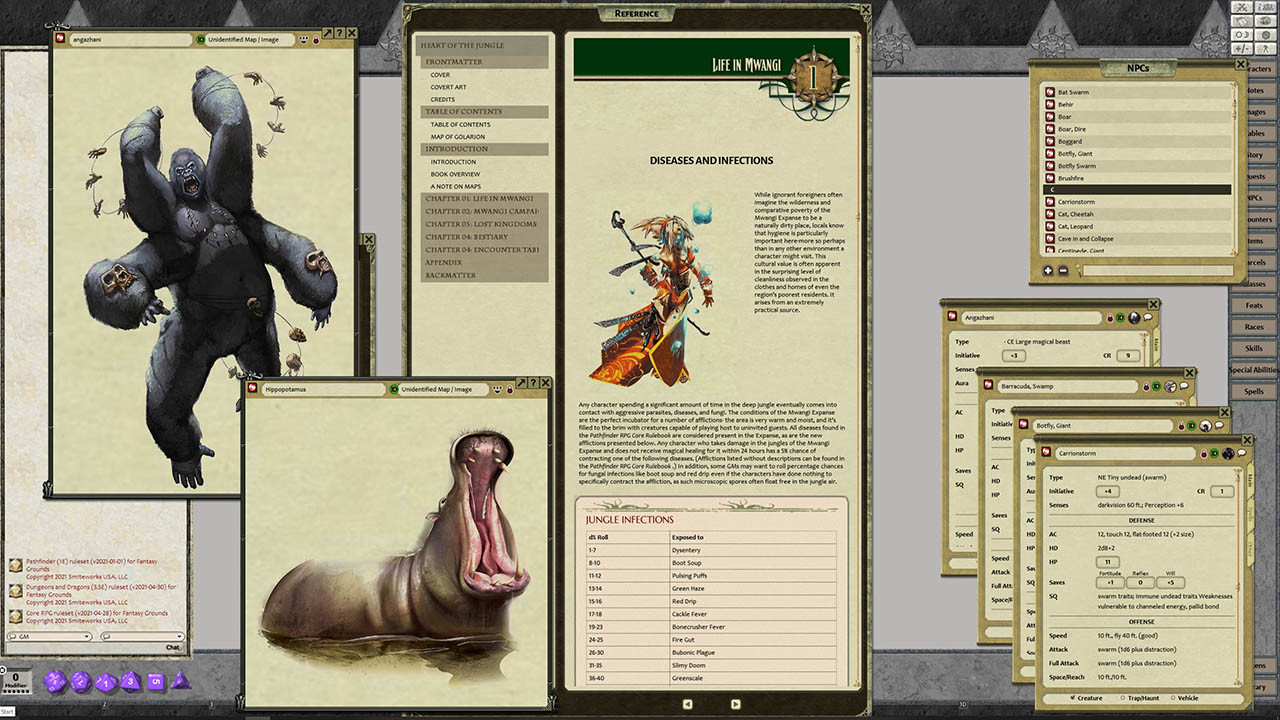The image size is (1280, 720).
Task: Toggle ID icon on Hippopotamus image window
Action: pyautogui.click(x=395, y=389)
